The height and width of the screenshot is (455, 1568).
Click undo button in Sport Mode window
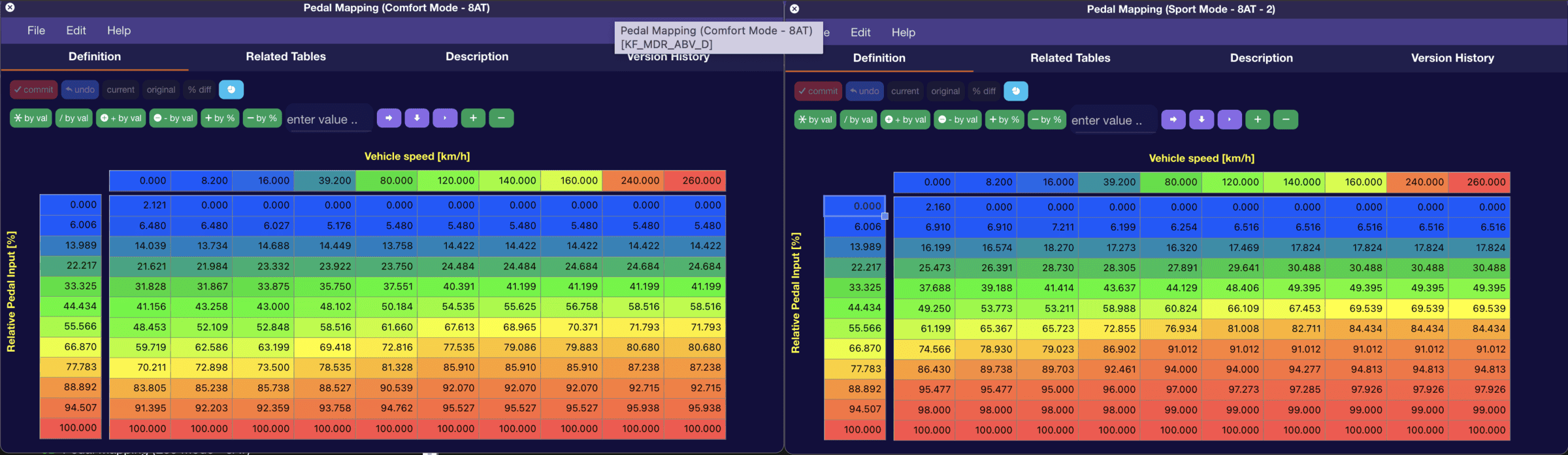coord(864,91)
